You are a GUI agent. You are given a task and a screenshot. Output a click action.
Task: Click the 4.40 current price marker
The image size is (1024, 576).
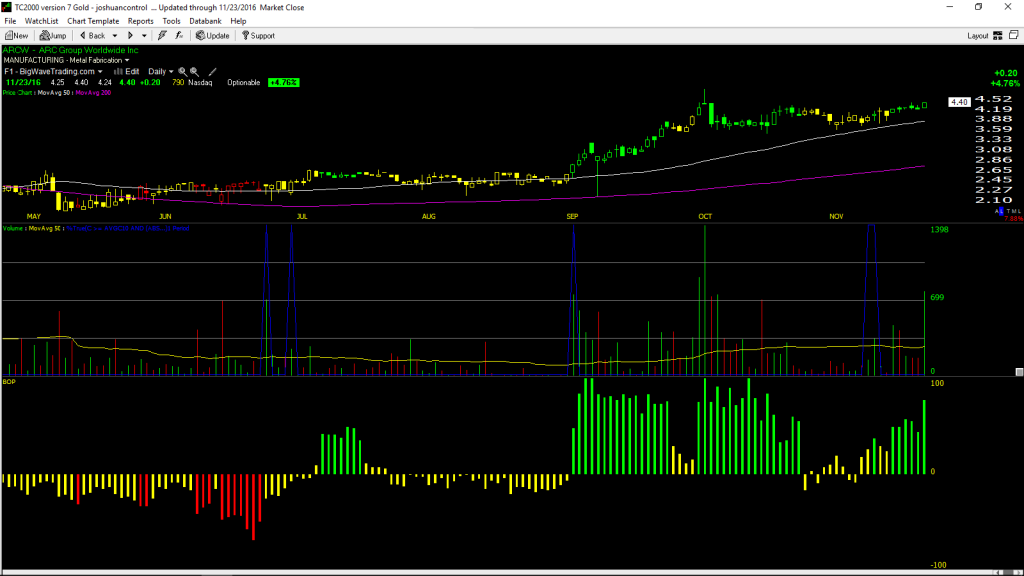click(x=959, y=102)
